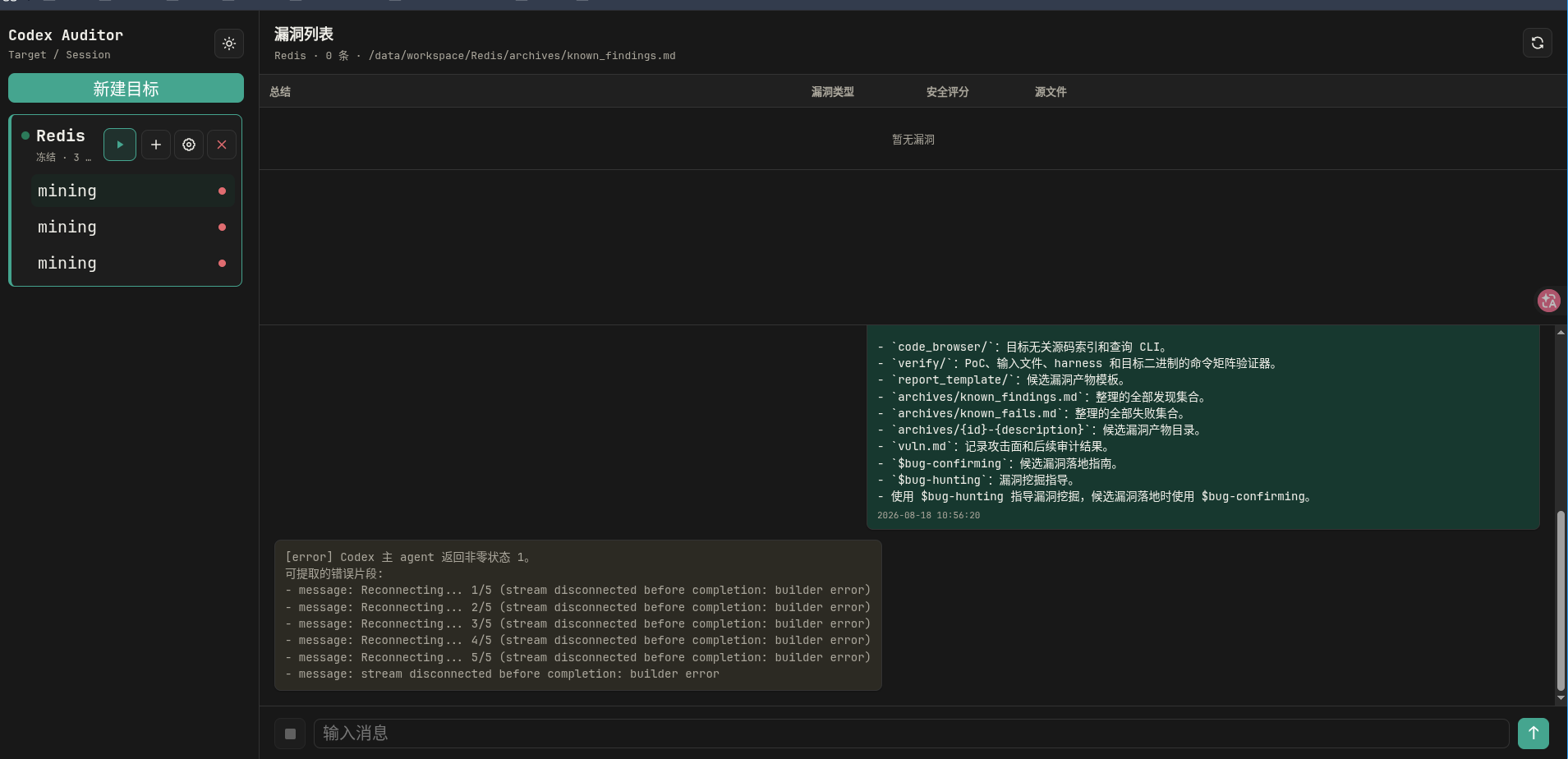This screenshot has width=1568, height=759.
Task: Click the `archives/known_fails.md` line
Action: point(1032,413)
